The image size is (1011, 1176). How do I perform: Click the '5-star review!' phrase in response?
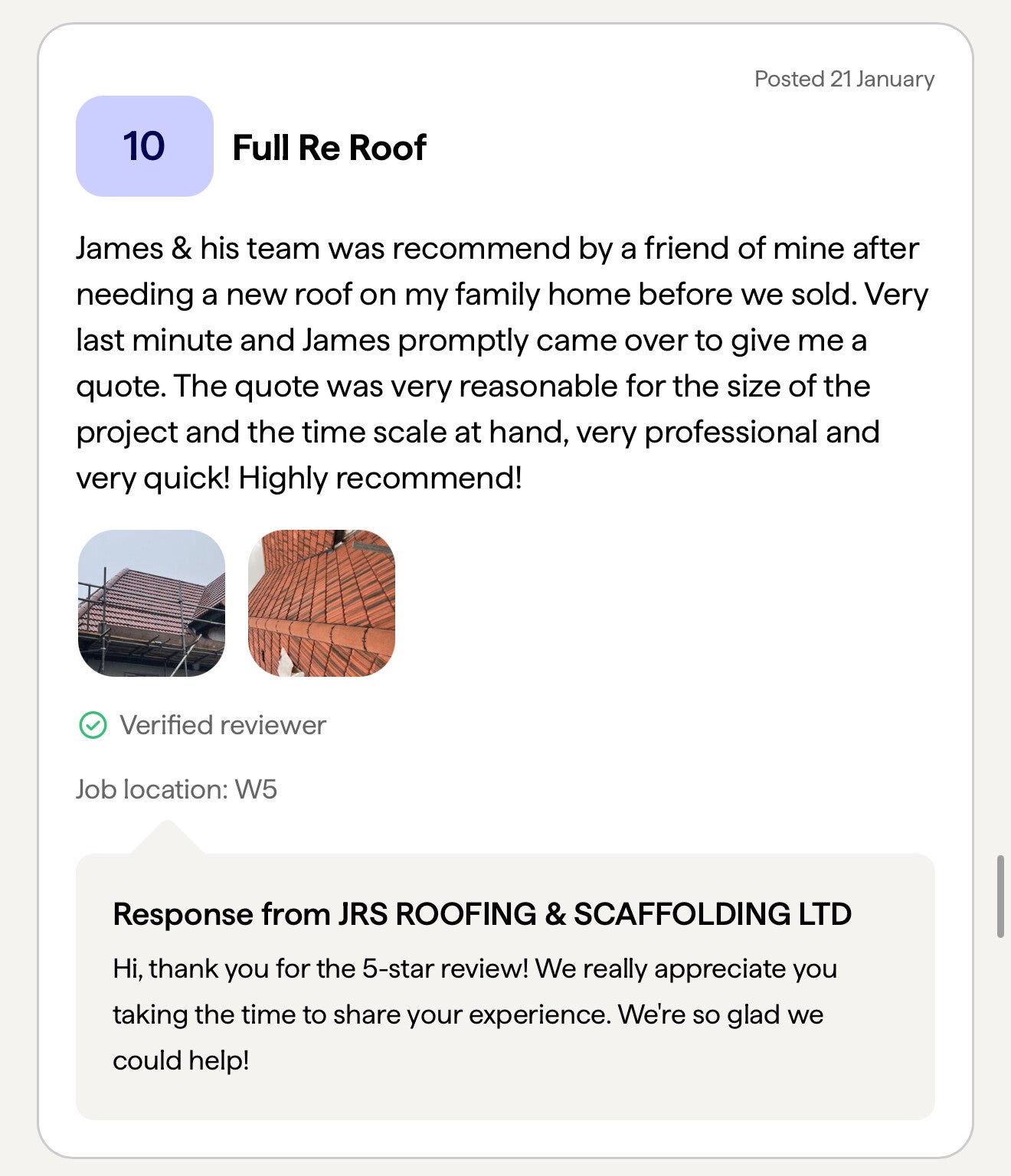click(445, 969)
